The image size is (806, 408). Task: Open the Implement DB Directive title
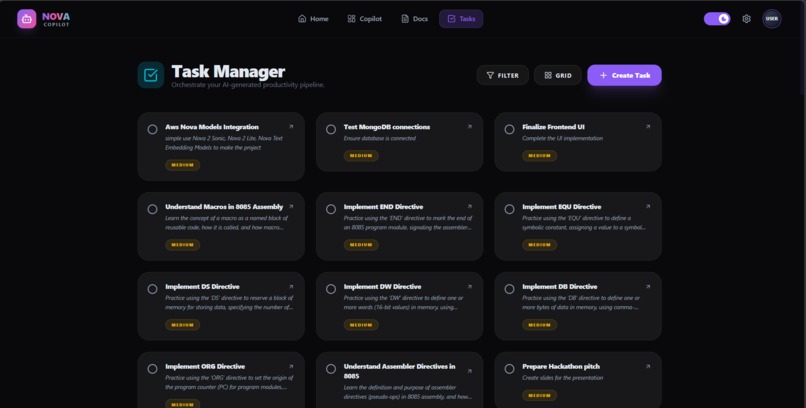coord(560,287)
